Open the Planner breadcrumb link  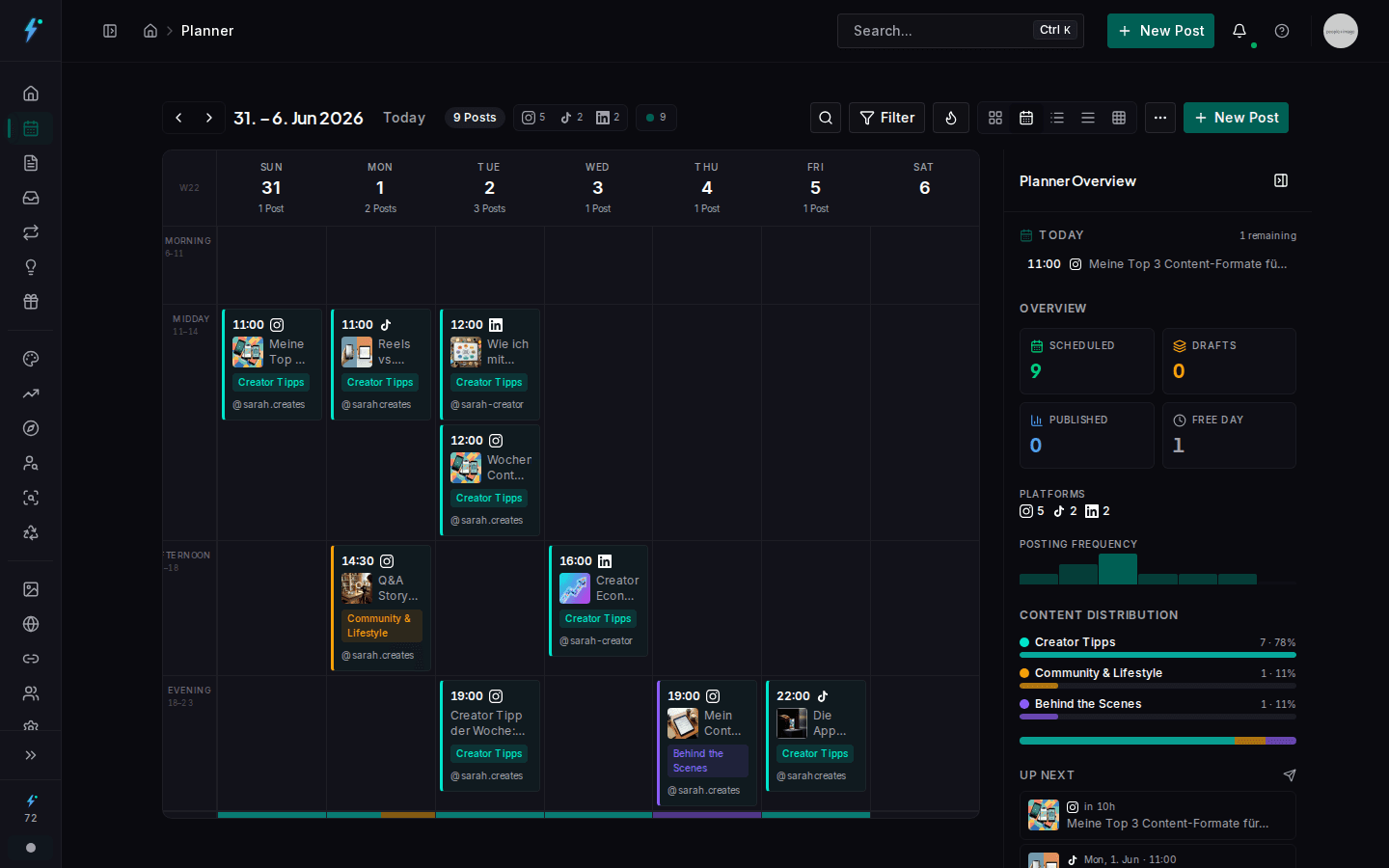click(207, 31)
